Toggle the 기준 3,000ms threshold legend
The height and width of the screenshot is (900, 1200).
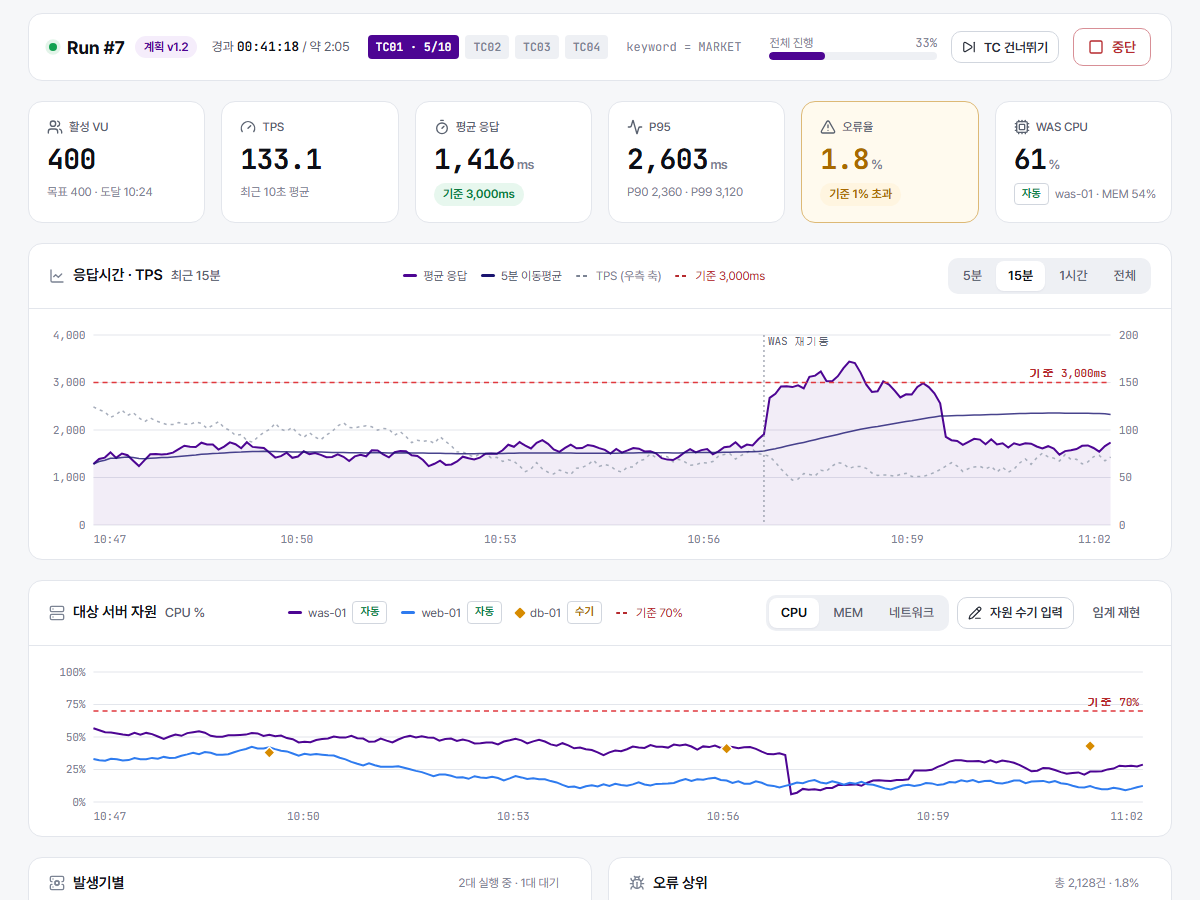coord(720,275)
